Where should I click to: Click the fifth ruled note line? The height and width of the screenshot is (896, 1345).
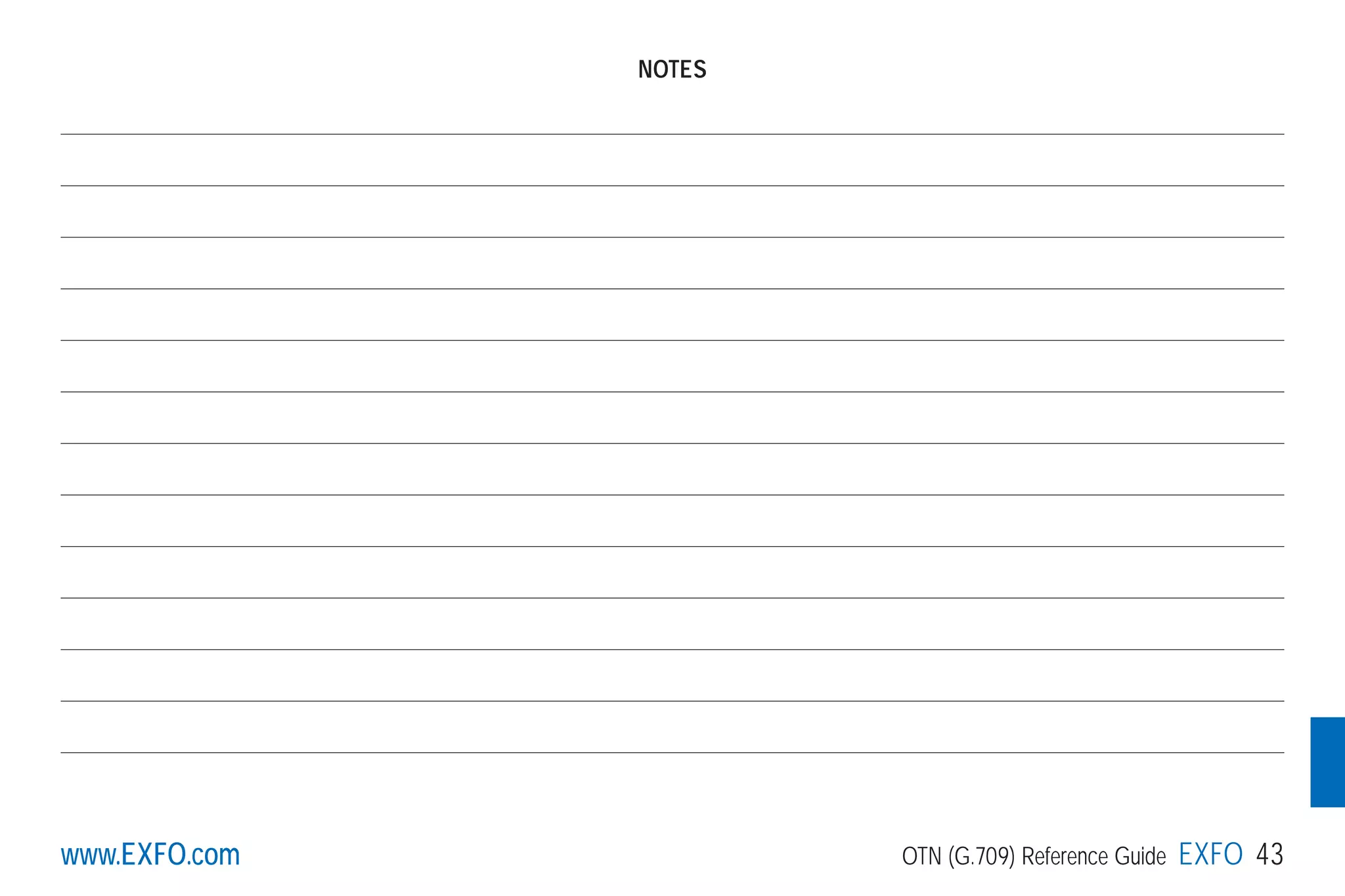point(672,340)
